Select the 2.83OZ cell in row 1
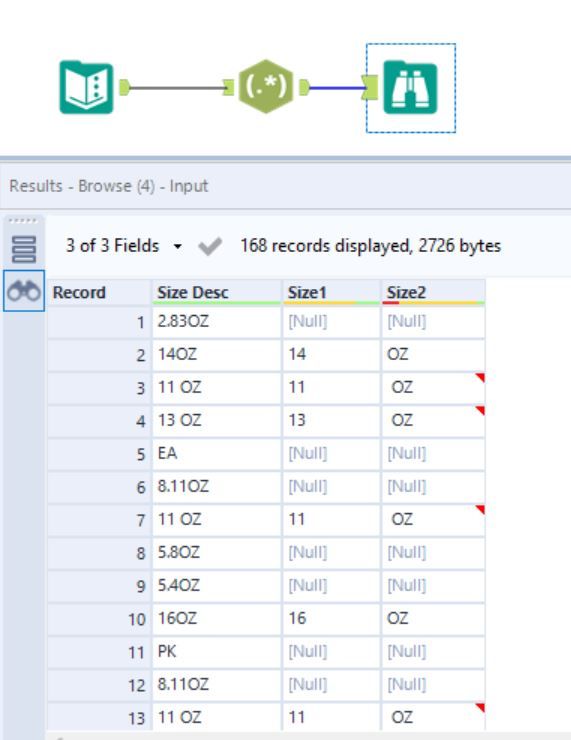Screen dimensions: 571x740 pyautogui.click(x=217, y=322)
